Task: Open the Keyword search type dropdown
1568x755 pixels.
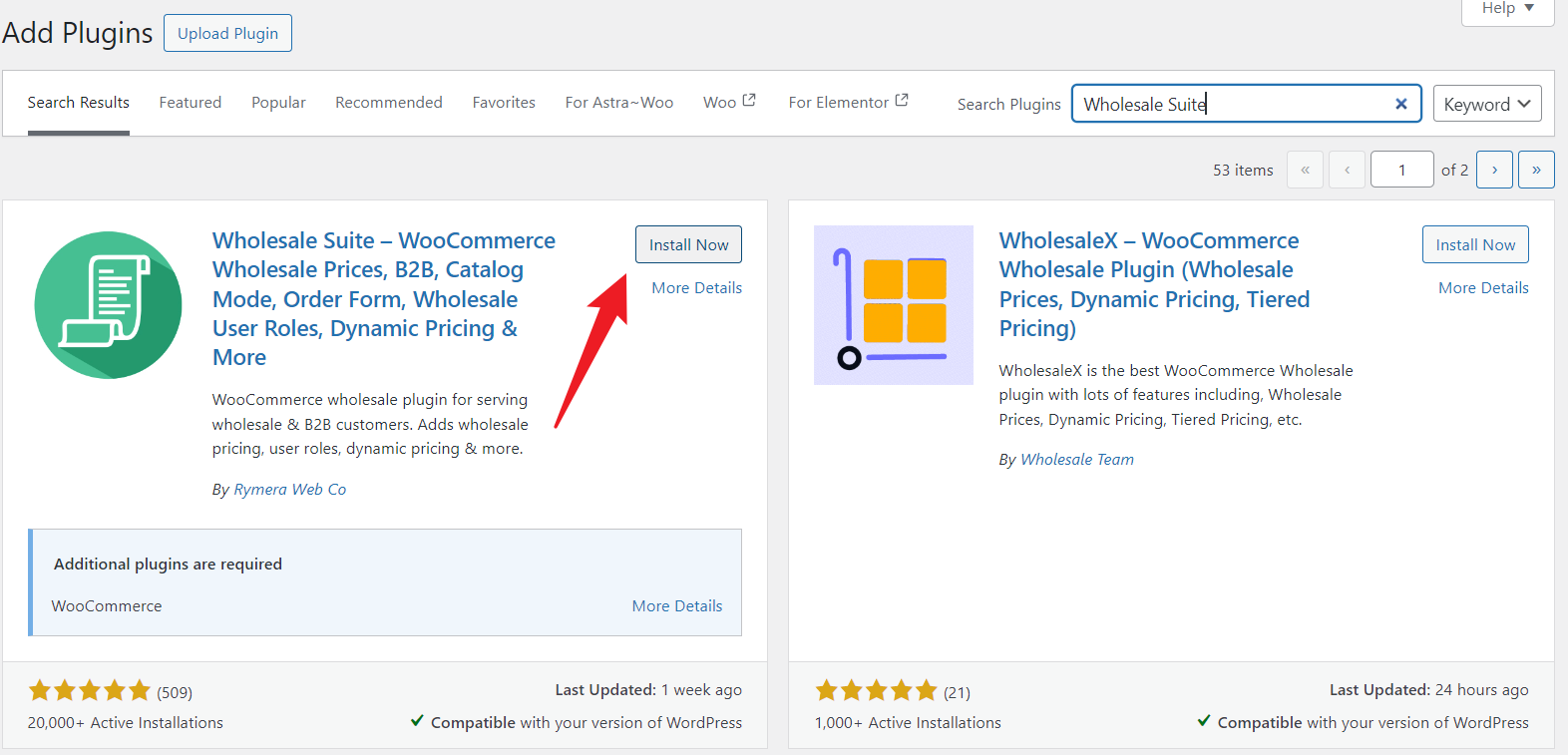Action: point(1487,104)
